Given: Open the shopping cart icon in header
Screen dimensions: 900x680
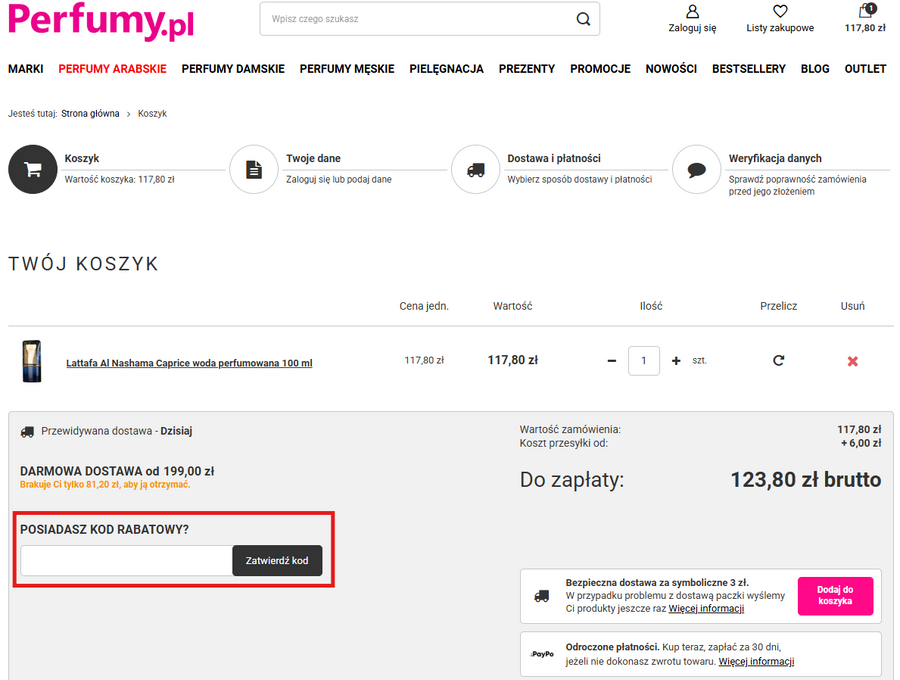Looking at the screenshot, I should [865, 12].
